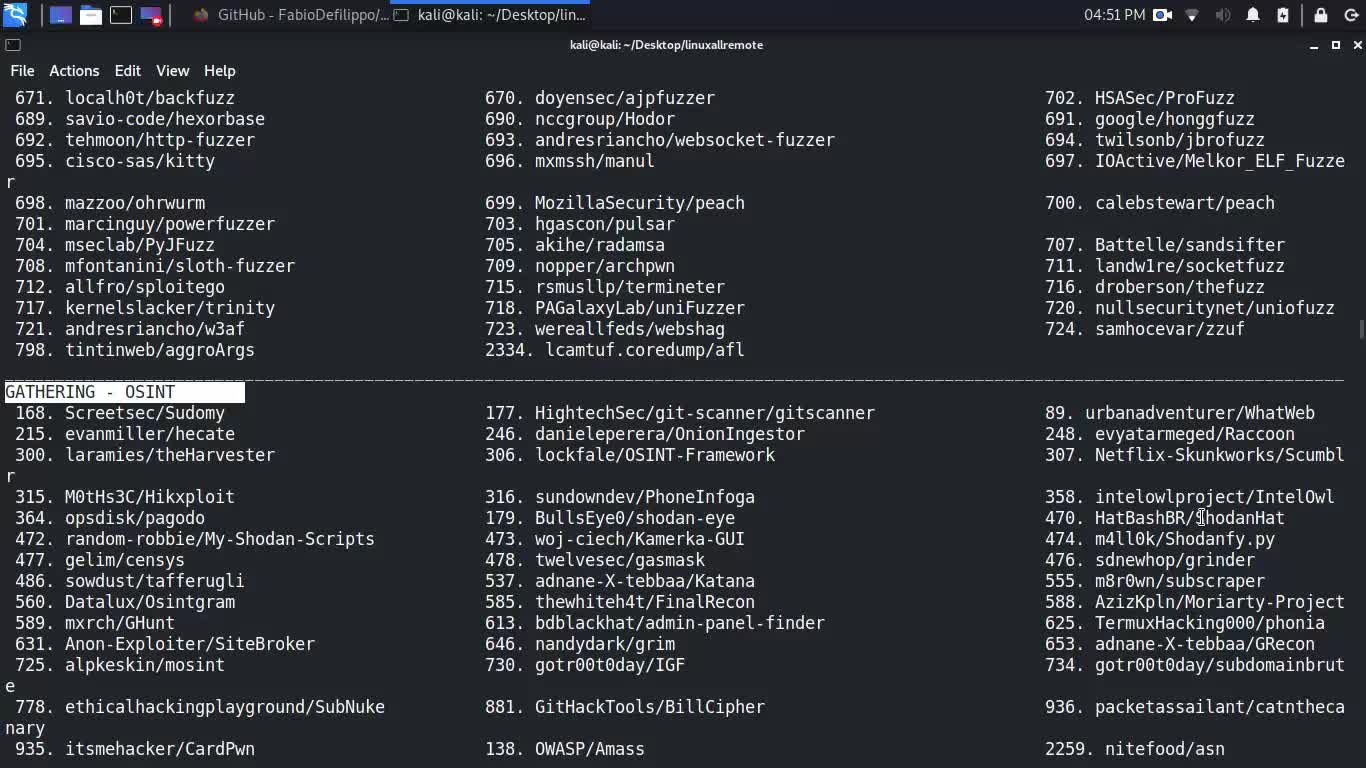Click the screen recording camera tray icon
Image resolution: width=1366 pixels, height=768 pixels.
(1163, 15)
